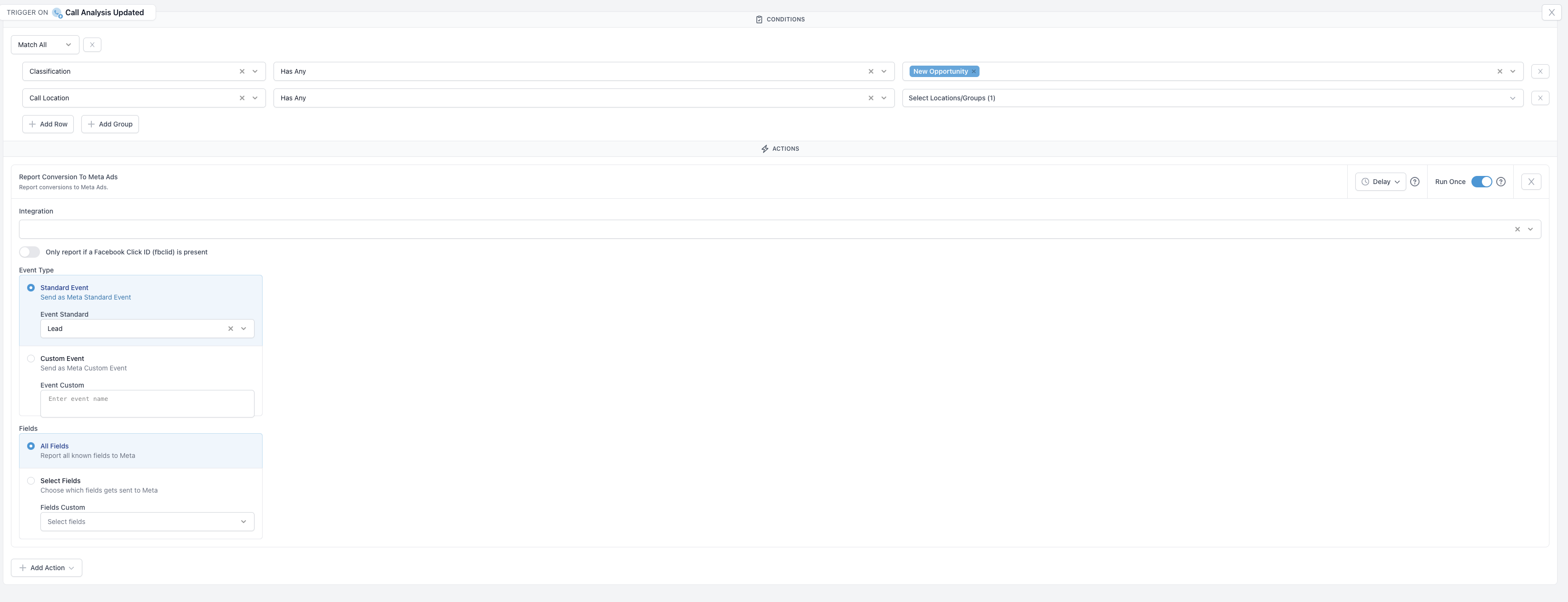Open the Delay dropdown
Screen dimensions: 1568x602
tap(1380, 181)
